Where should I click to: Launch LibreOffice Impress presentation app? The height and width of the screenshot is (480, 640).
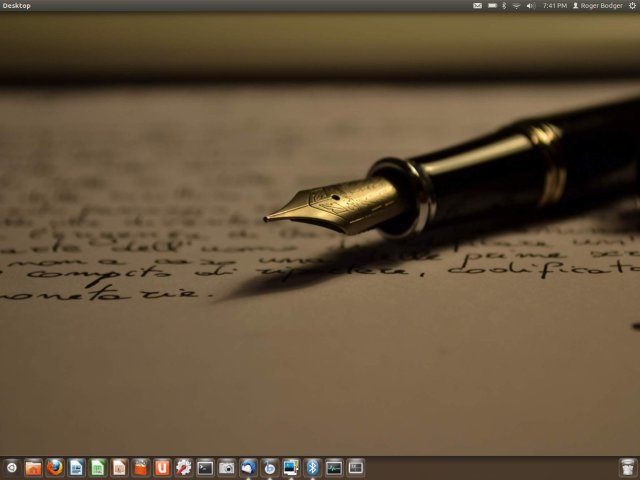coord(120,468)
